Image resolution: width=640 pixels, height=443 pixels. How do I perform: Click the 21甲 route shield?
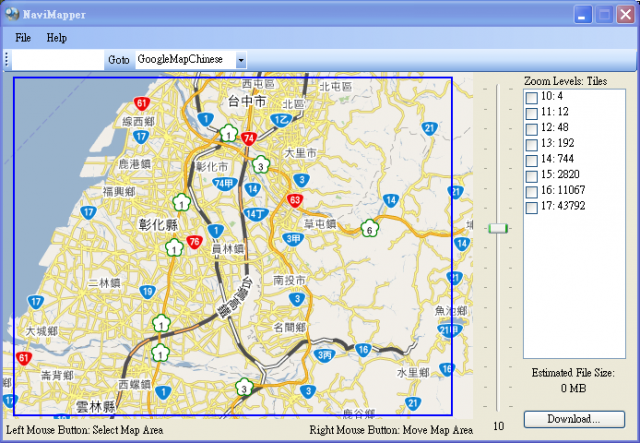coord(450,330)
